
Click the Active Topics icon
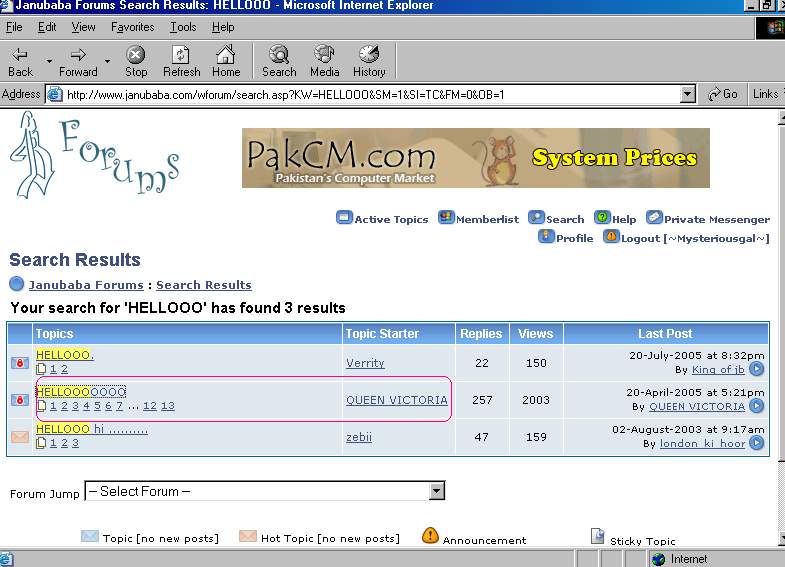(344, 218)
